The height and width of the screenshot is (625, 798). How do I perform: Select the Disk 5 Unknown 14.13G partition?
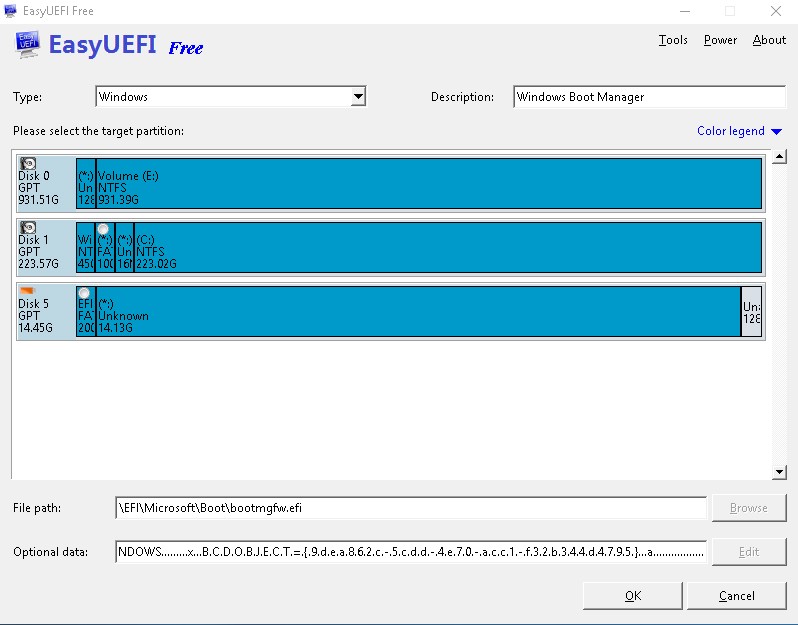tap(418, 311)
